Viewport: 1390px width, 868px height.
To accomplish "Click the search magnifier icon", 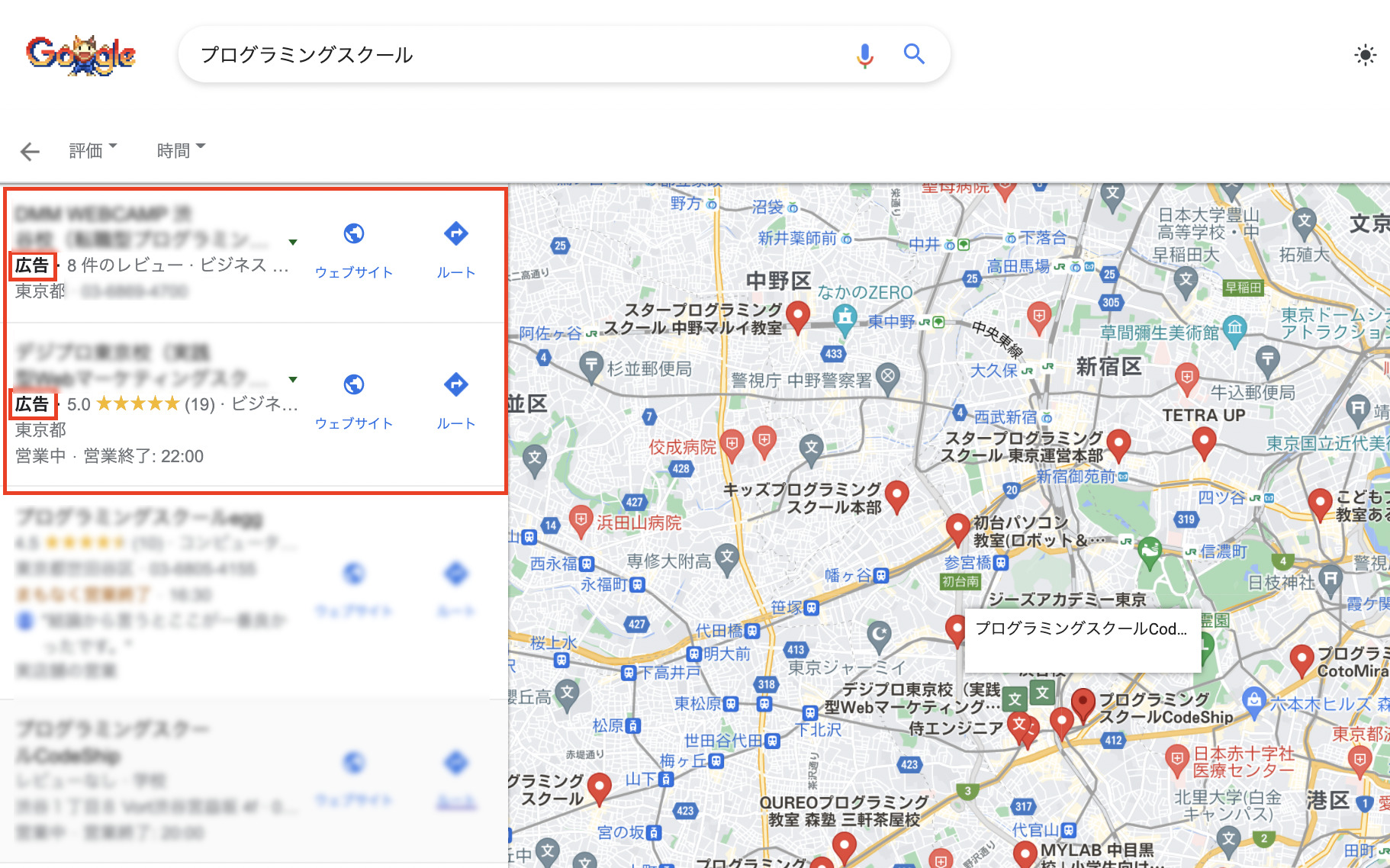I will [x=913, y=54].
